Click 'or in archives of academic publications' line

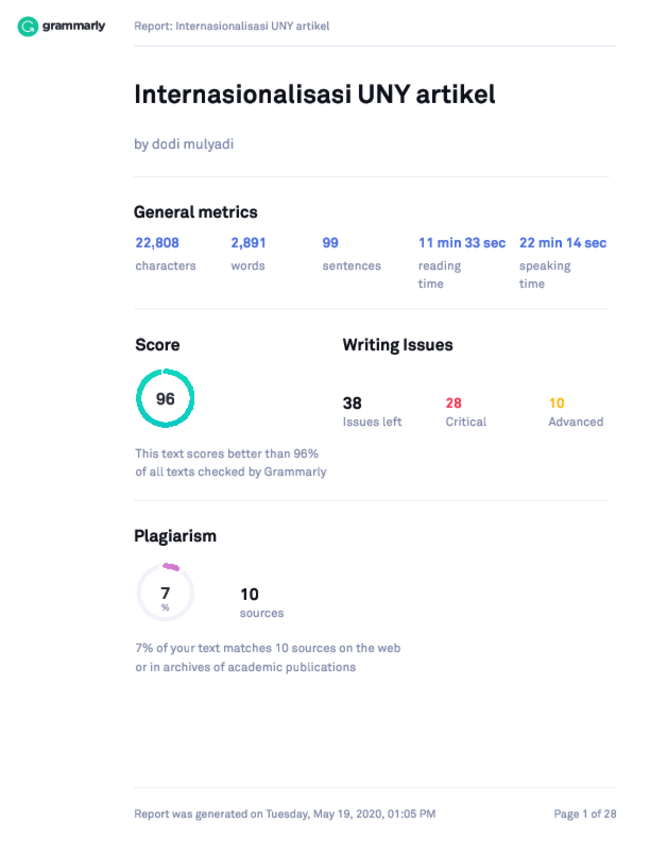pyautogui.click(x=246, y=667)
